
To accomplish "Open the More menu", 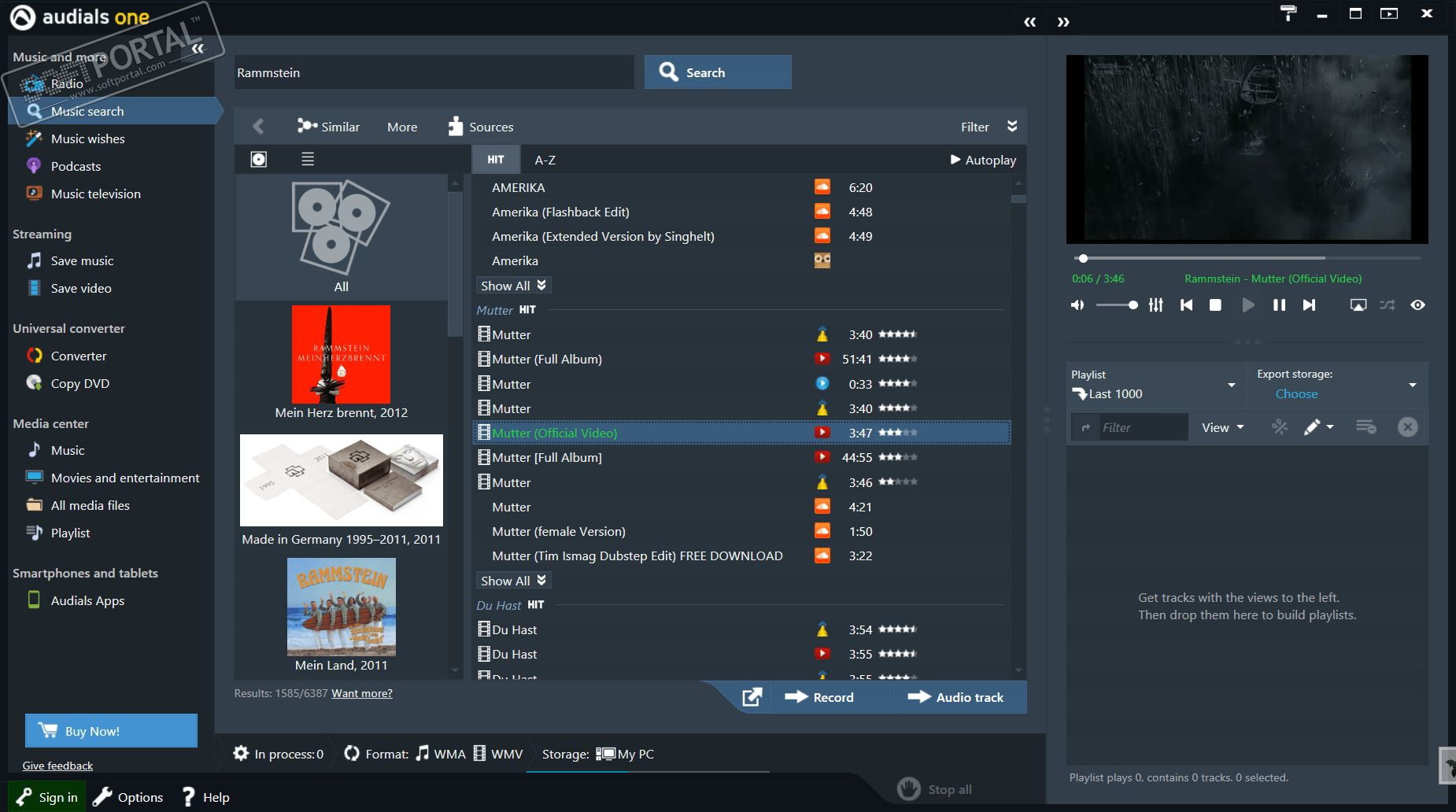I will point(402,127).
